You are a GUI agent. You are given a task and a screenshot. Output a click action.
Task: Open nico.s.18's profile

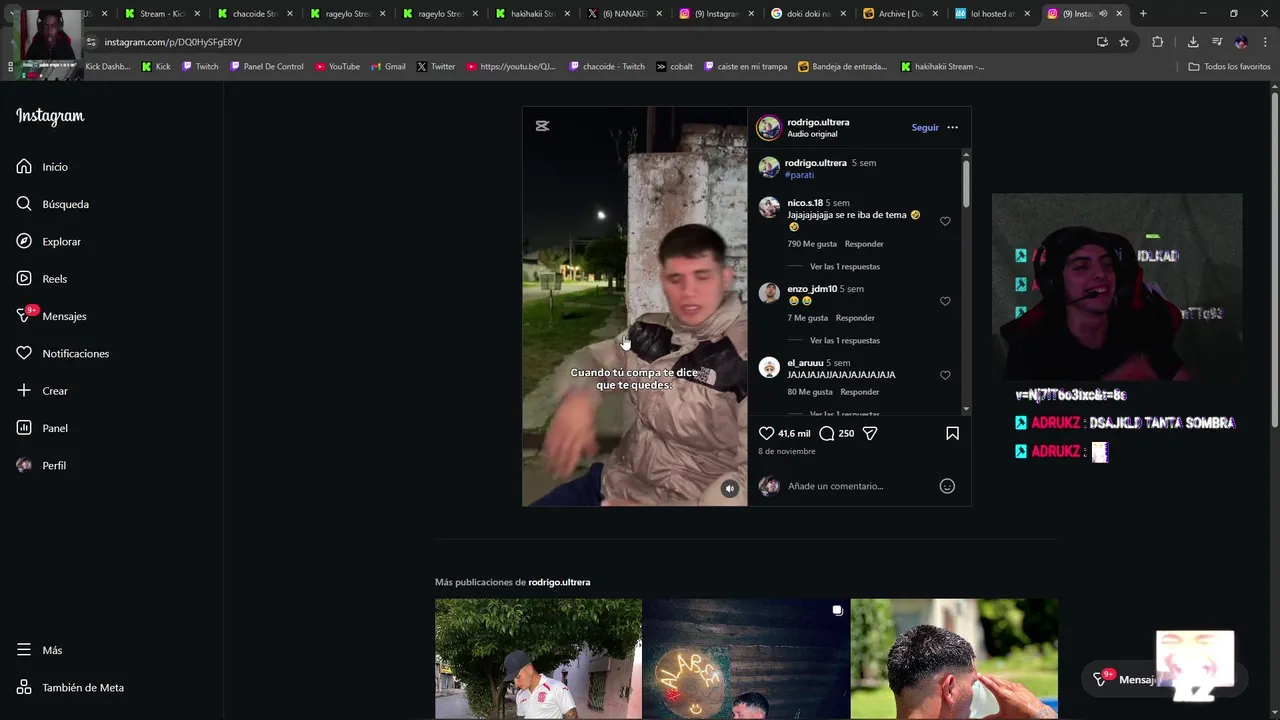805,203
